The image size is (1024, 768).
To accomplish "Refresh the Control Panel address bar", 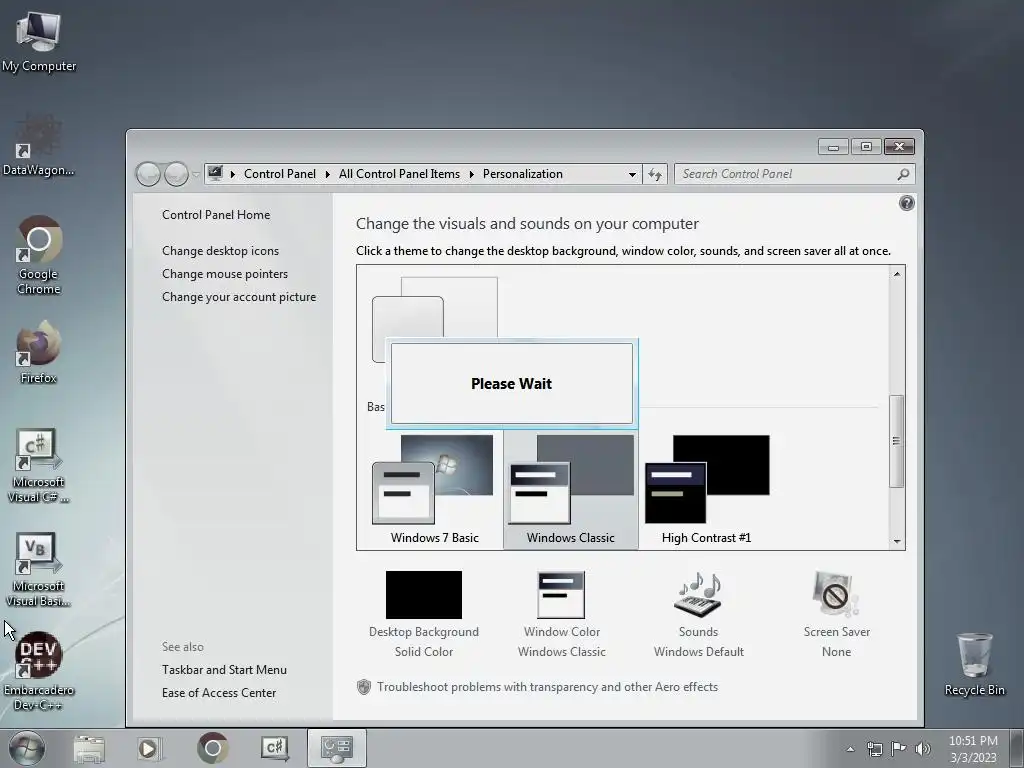I will pos(655,174).
